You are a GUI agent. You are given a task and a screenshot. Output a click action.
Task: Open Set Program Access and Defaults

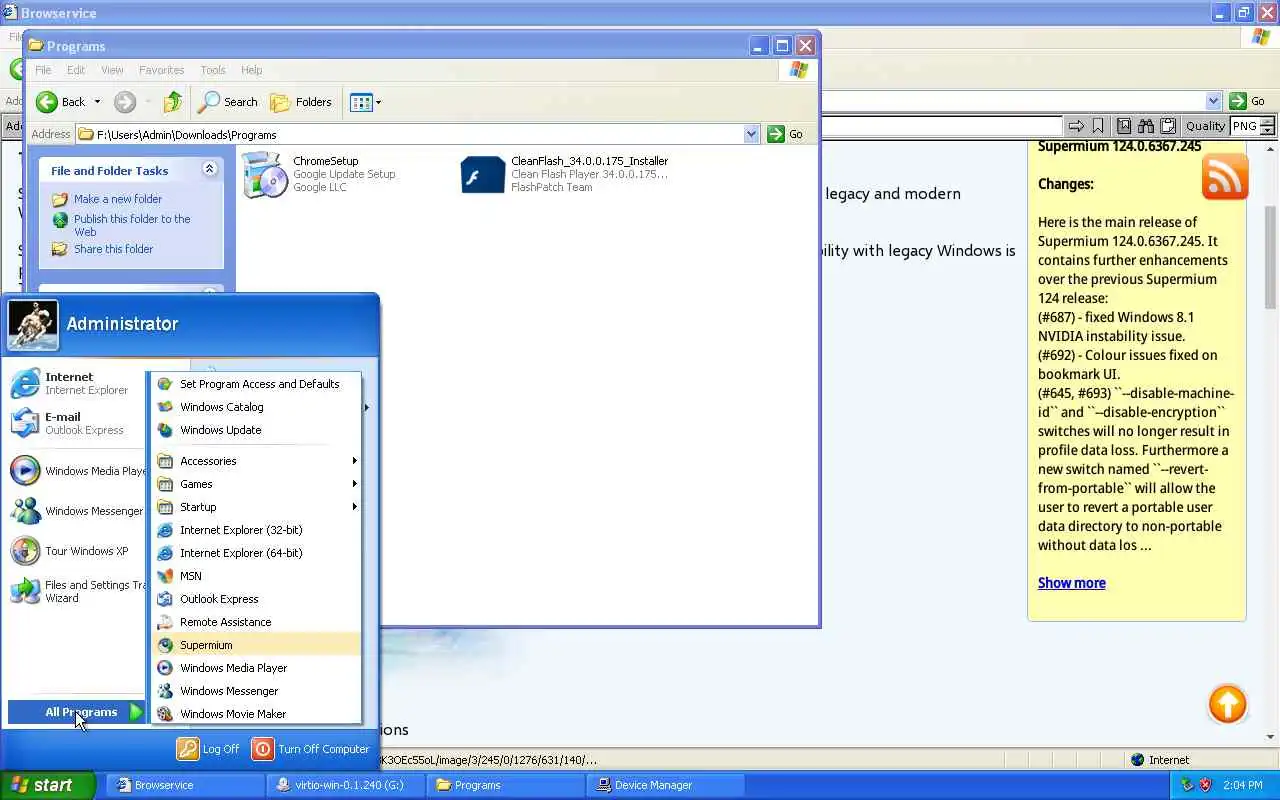click(255, 384)
